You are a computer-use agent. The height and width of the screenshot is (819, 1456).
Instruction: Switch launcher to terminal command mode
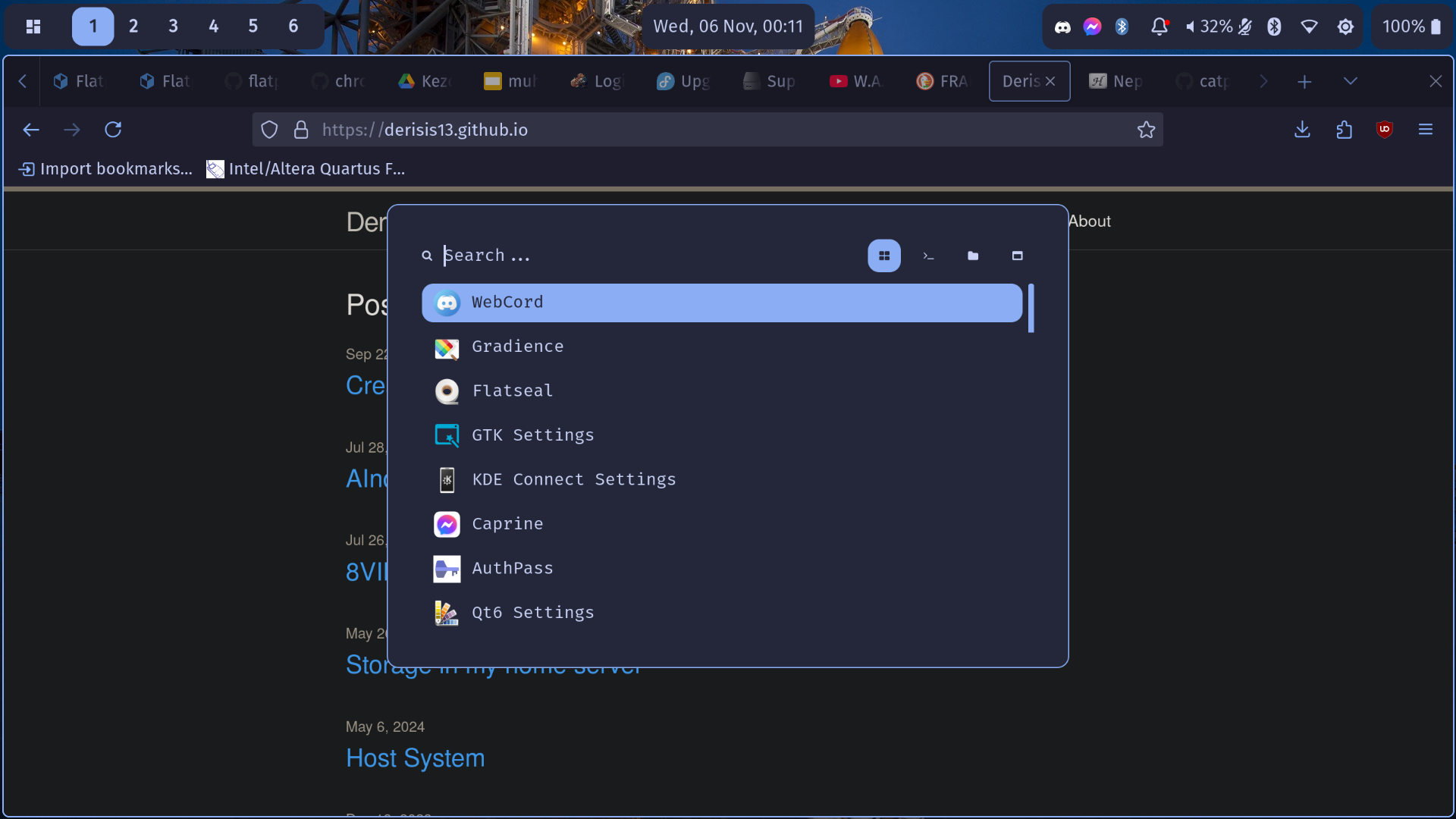(928, 256)
